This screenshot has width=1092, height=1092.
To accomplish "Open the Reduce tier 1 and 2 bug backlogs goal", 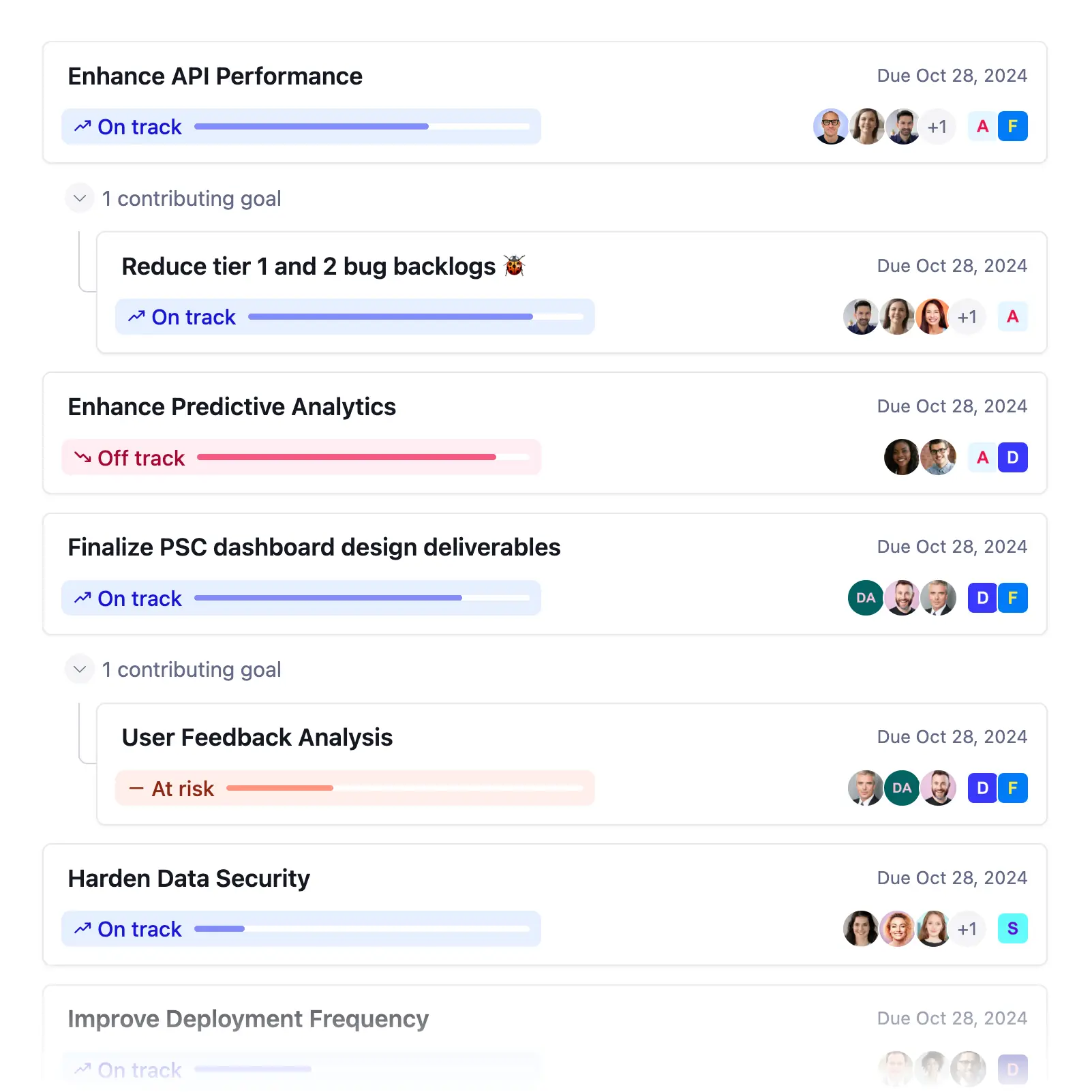I will (308, 267).
